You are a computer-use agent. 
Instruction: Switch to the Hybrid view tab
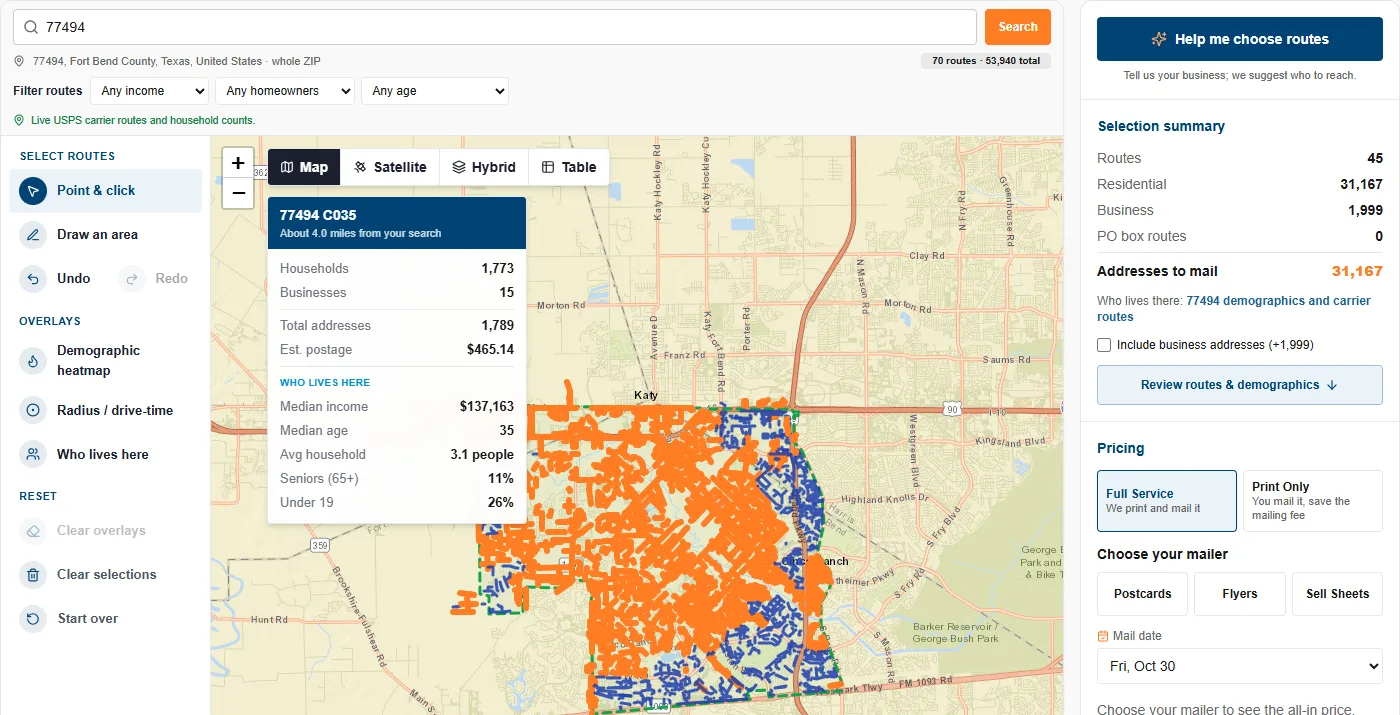[x=484, y=167]
